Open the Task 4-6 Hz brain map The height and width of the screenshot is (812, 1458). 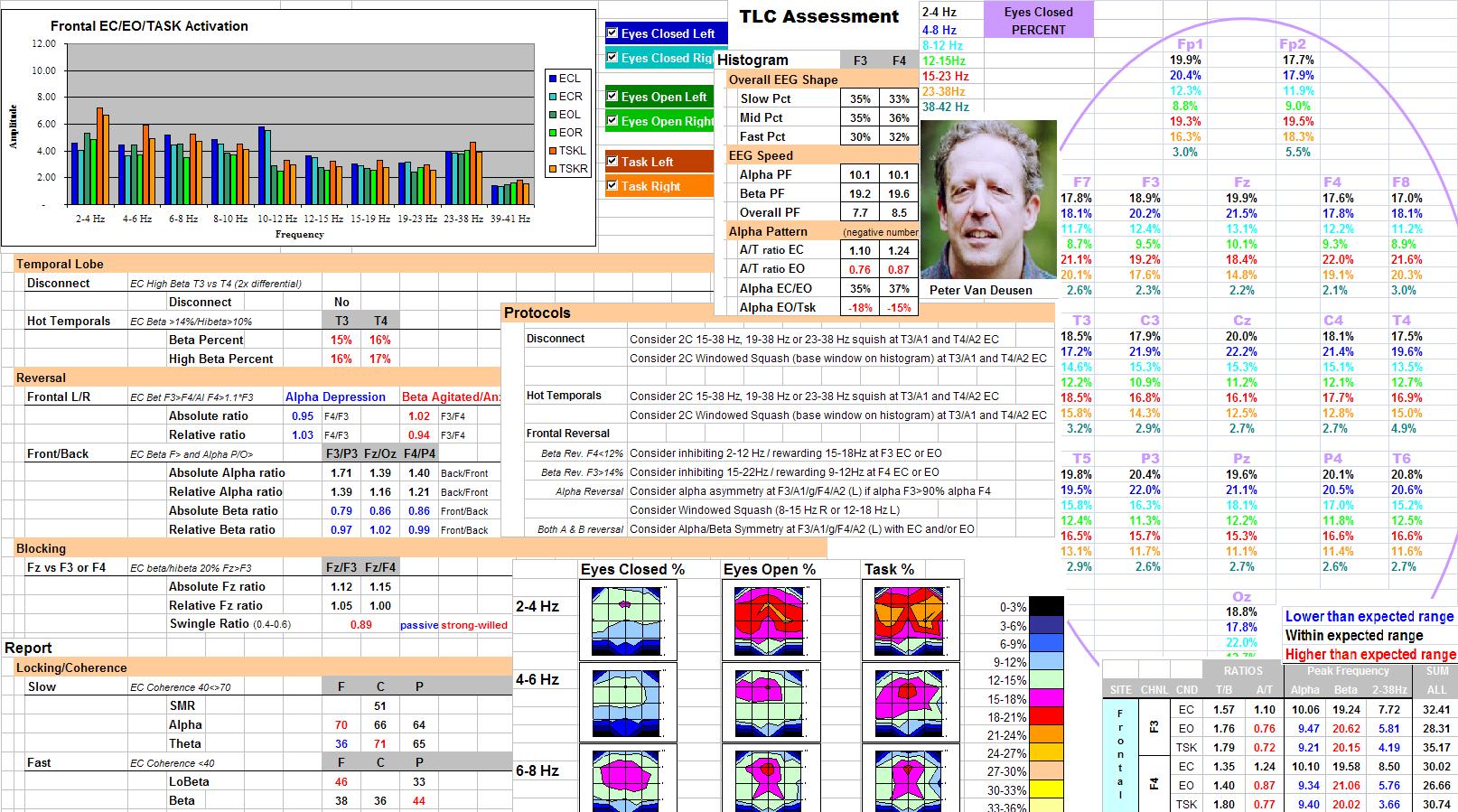click(x=910, y=702)
